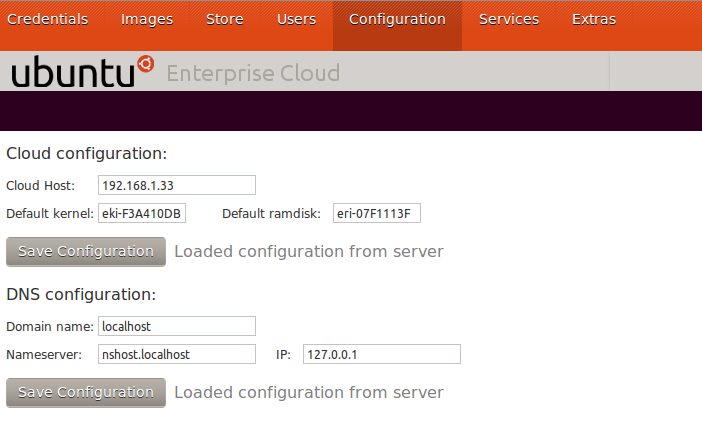Click the DNS IP address field

point(381,354)
